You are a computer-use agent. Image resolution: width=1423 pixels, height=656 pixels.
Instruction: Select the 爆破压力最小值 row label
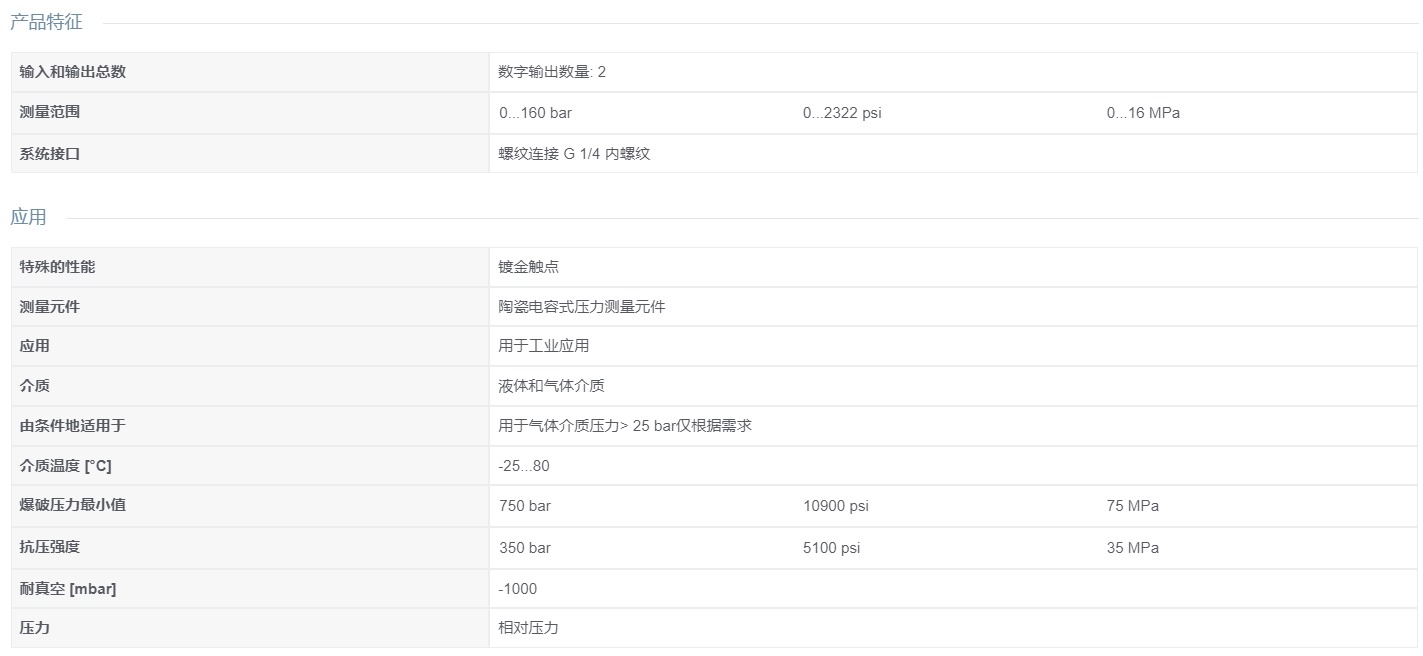click(73, 505)
